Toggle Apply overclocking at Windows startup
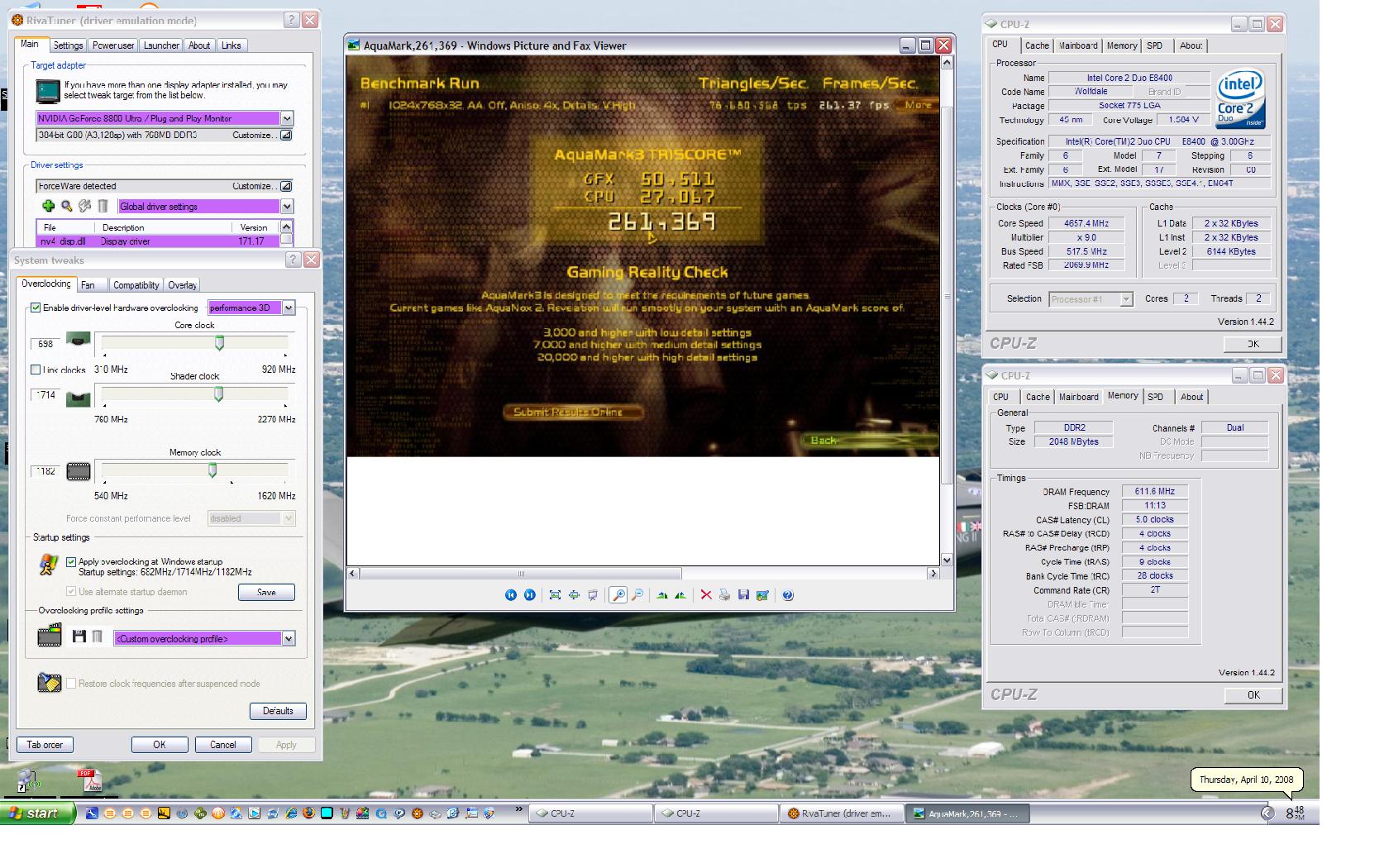 (x=71, y=561)
